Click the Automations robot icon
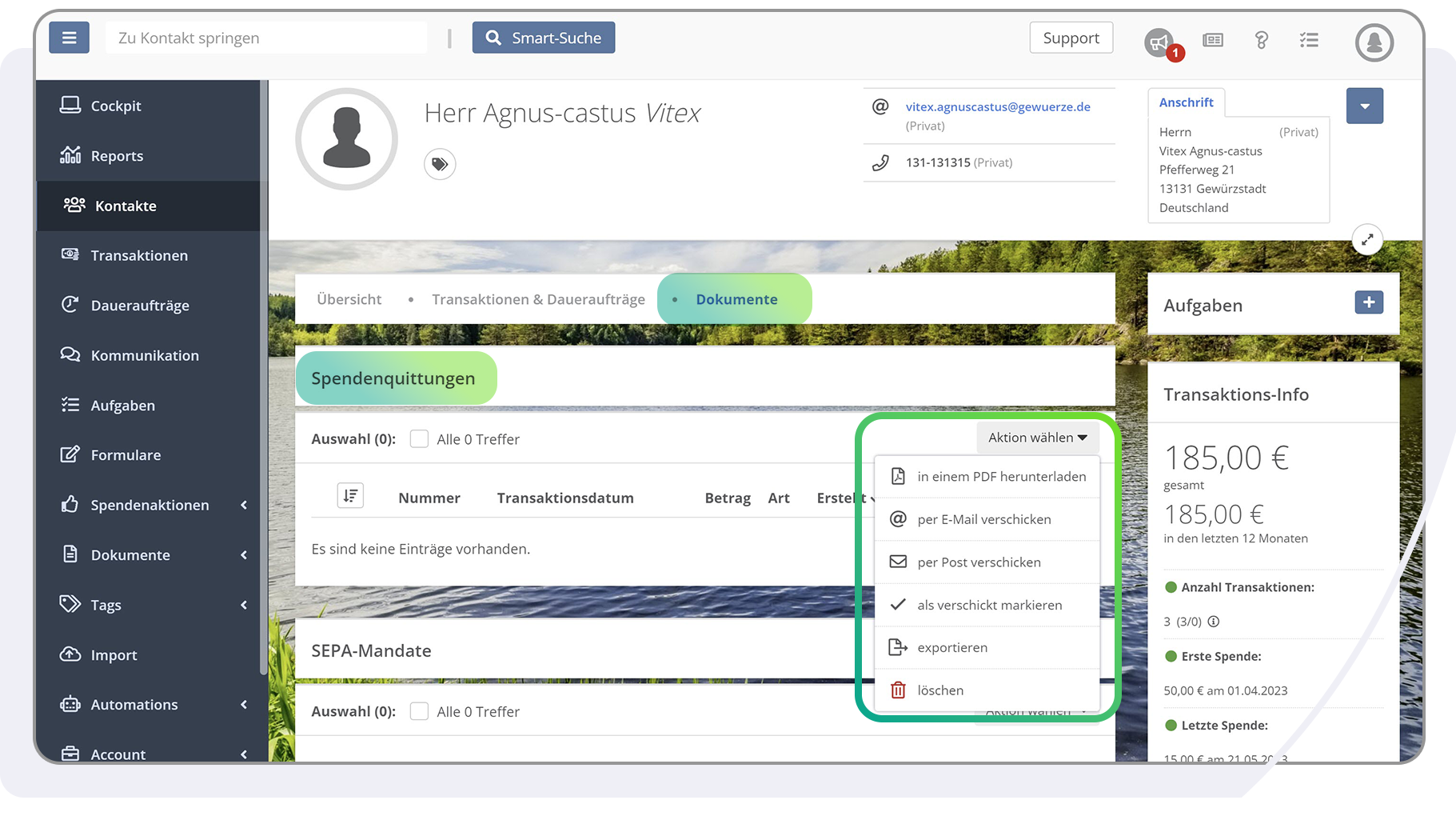This screenshot has height=820, width=1456. click(x=70, y=704)
